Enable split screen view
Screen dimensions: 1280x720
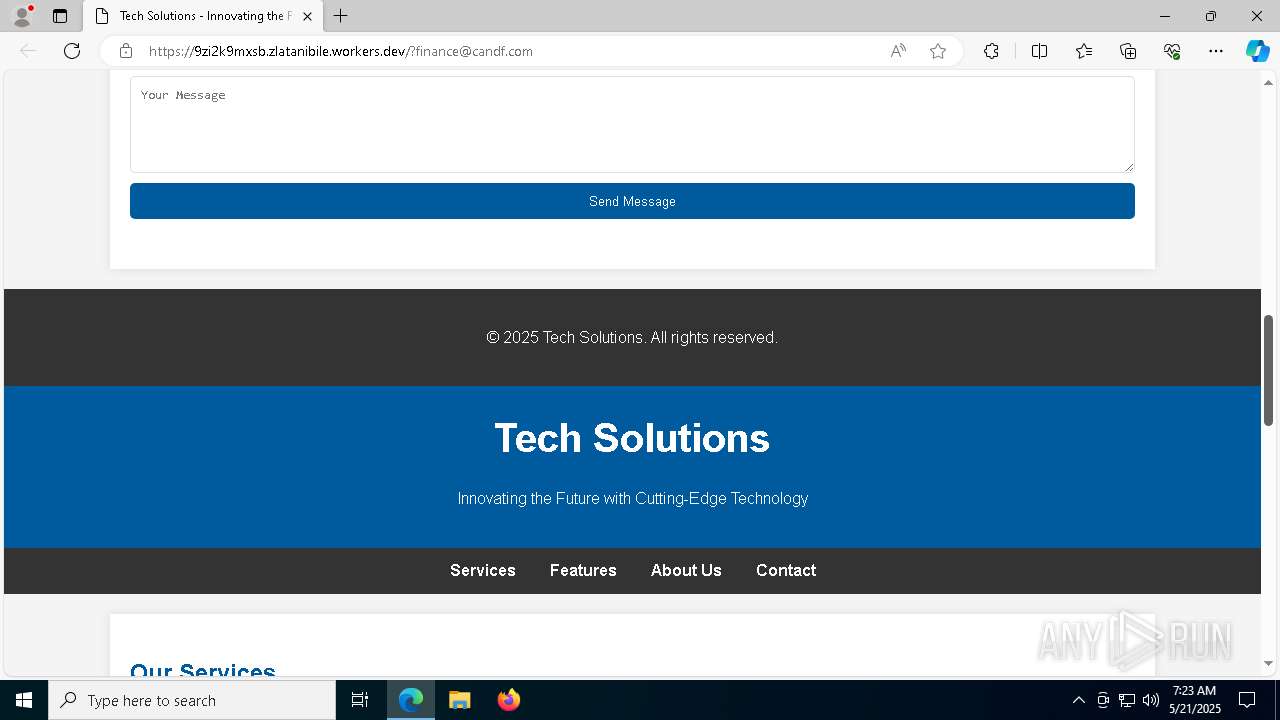click(x=1039, y=51)
